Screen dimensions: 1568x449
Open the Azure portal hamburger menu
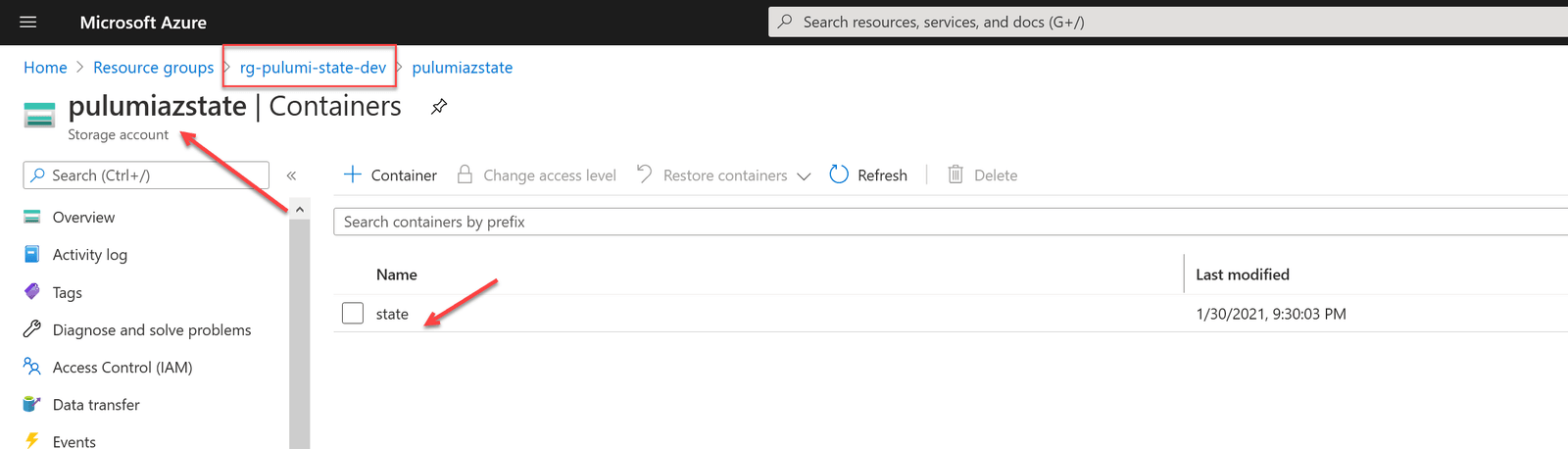(x=28, y=22)
